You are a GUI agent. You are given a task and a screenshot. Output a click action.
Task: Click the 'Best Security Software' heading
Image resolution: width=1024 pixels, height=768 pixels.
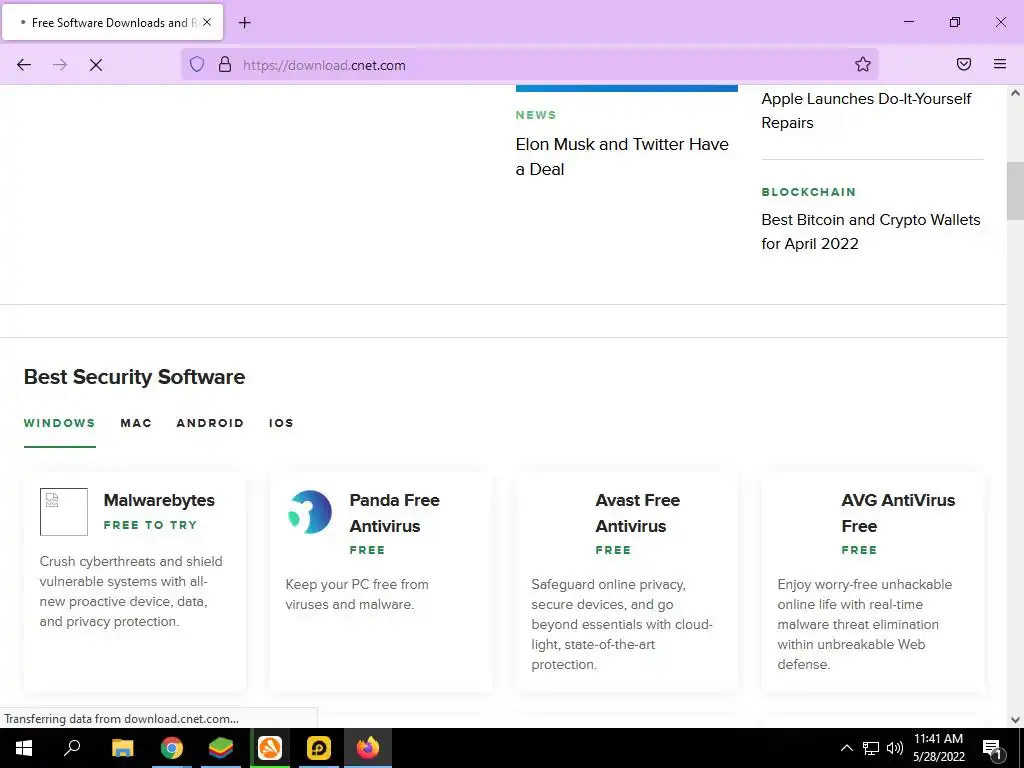point(135,377)
